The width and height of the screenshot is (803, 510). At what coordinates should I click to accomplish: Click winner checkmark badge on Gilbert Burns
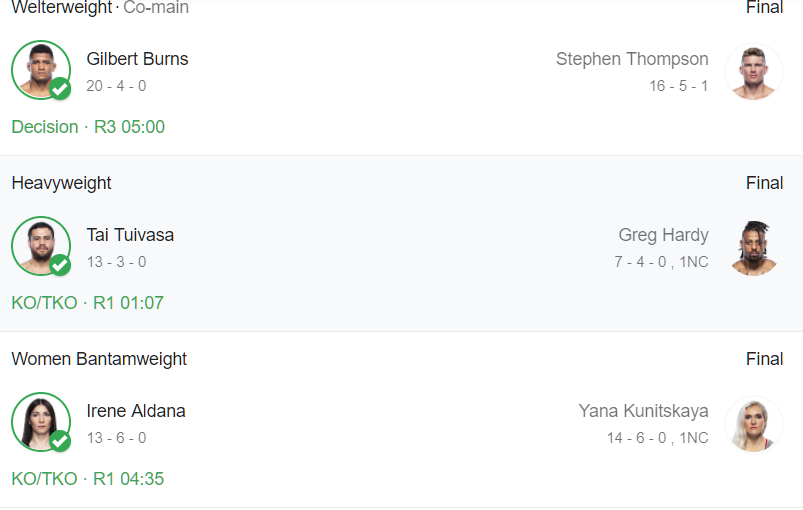pos(60,89)
